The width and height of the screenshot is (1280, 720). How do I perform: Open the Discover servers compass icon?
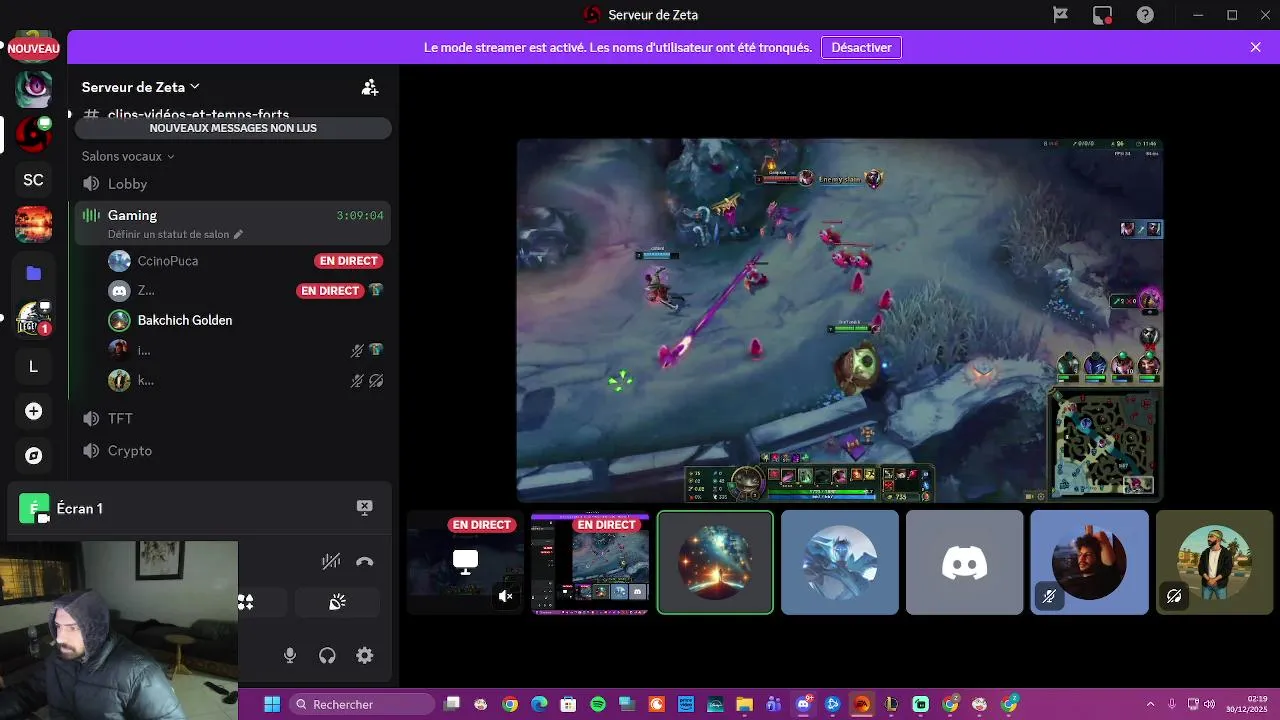click(33, 456)
